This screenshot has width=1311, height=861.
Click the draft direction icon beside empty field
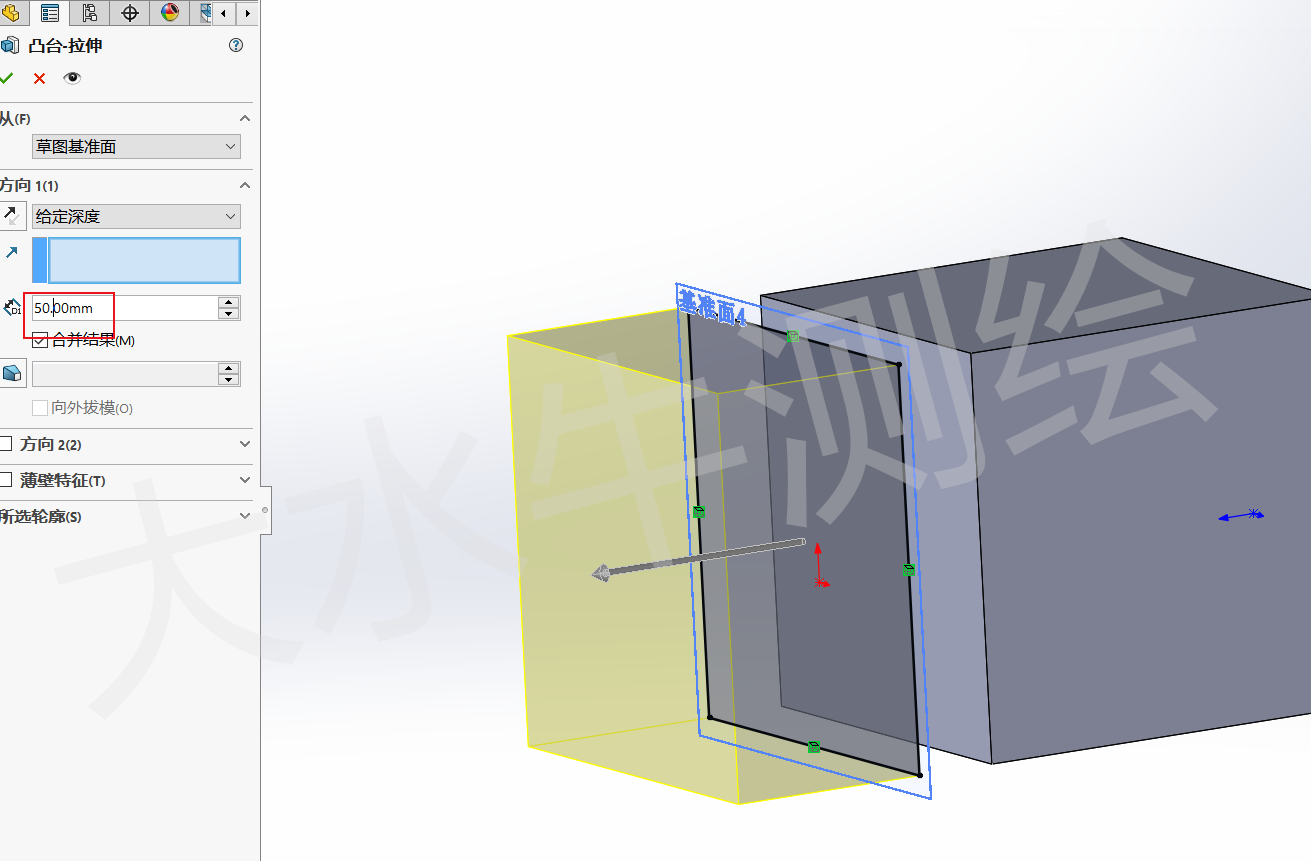point(14,372)
